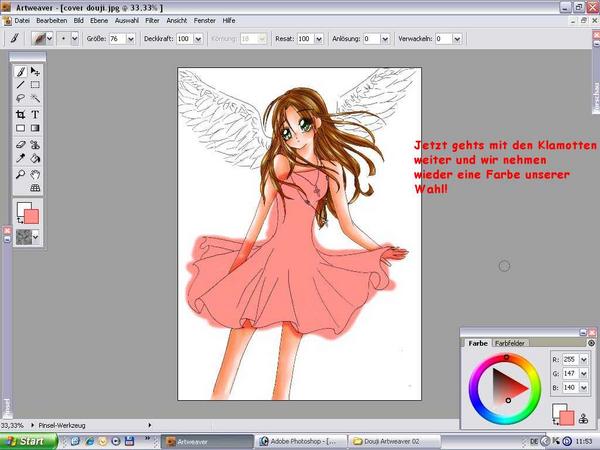Click the pink foreground color swatch in toolbox
The width and height of the screenshot is (600, 450).
coord(32,217)
